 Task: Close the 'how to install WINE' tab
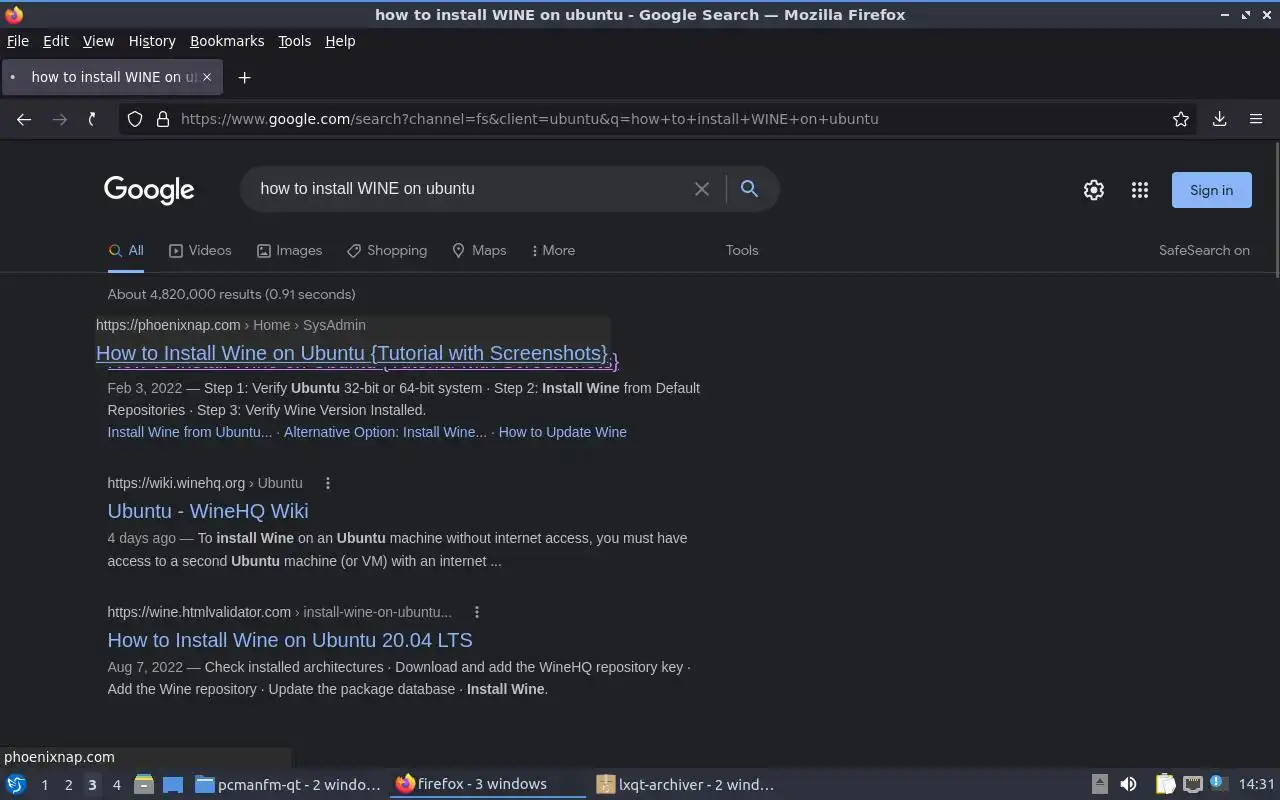(207, 77)
